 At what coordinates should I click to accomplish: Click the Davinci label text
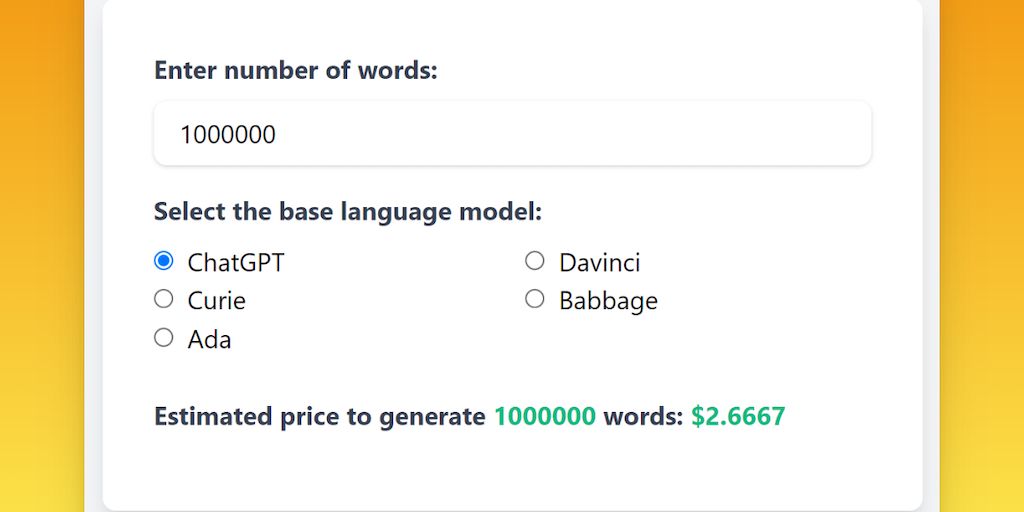600,263
